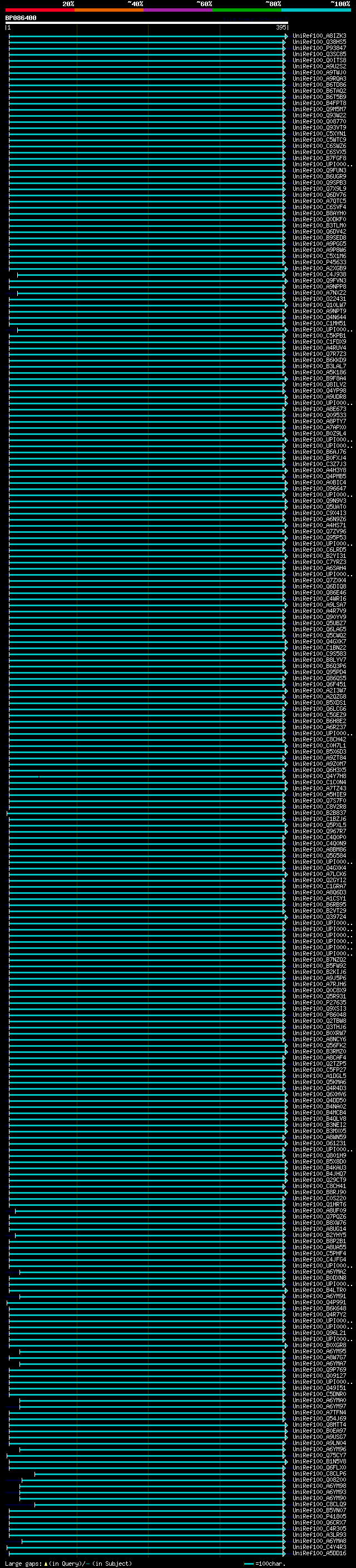Open hit UniRef100_Q38HS5
356x1568 pixels.
click(319, 42)
